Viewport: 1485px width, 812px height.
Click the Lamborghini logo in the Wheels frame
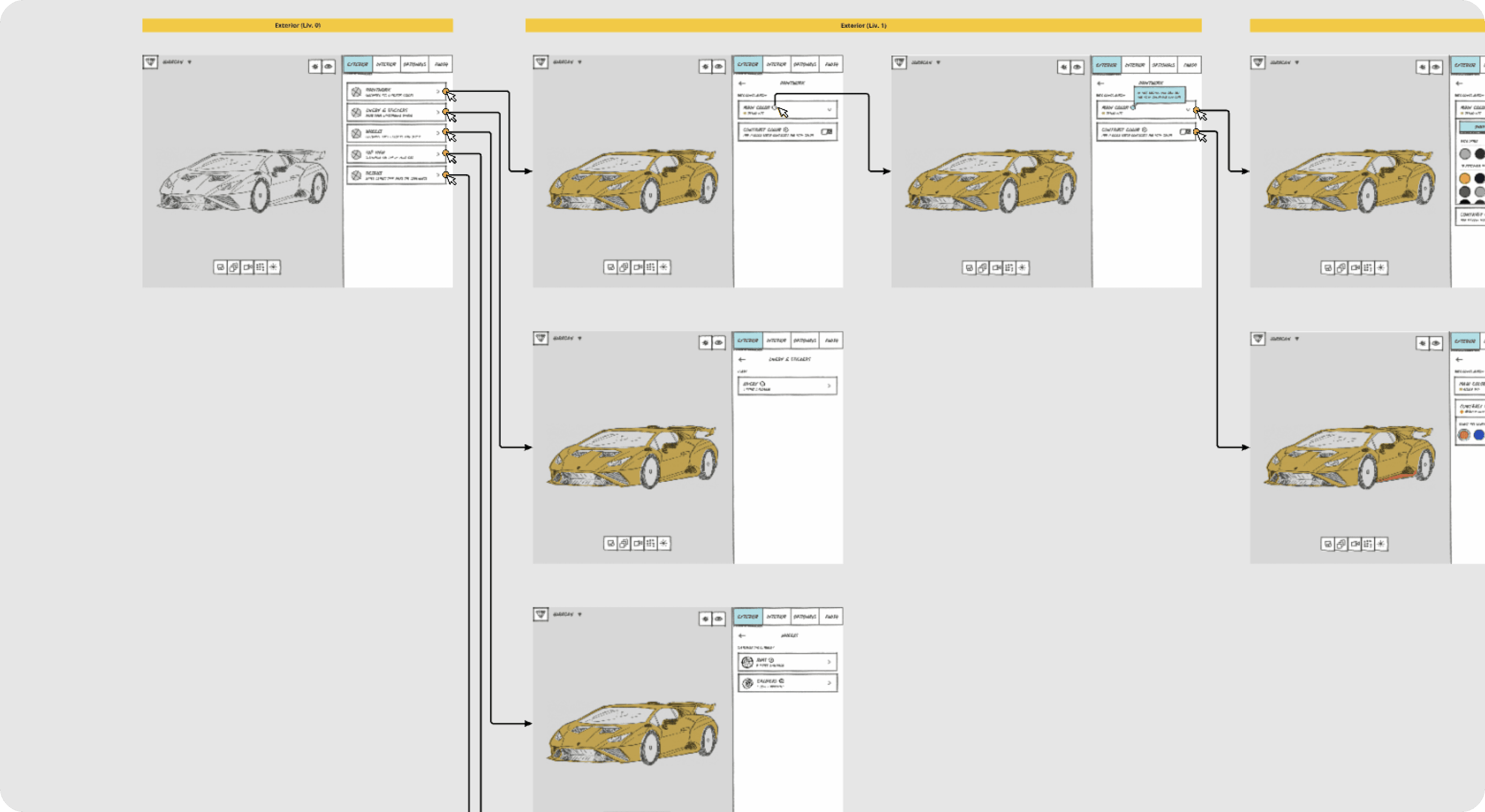coord(540,615)
